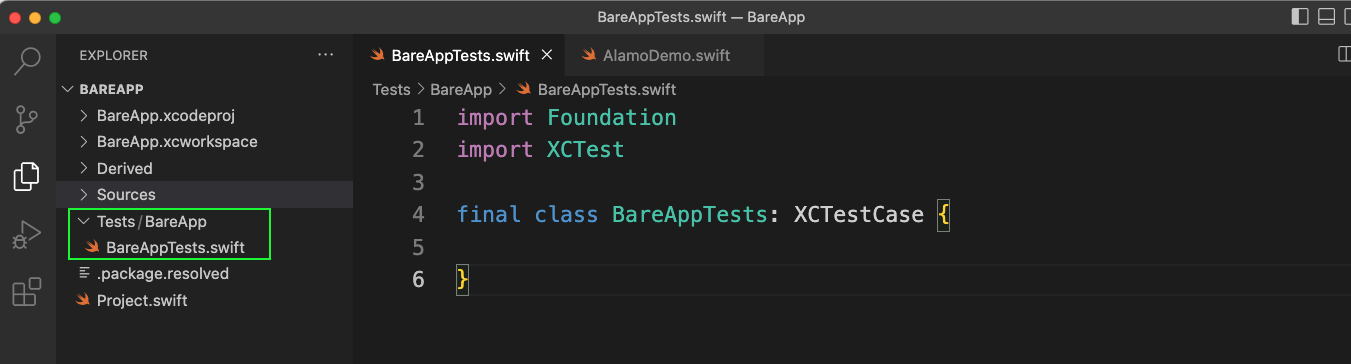Click the macOS green zoom window button
1351x364 pixels.
click(54, 18)
